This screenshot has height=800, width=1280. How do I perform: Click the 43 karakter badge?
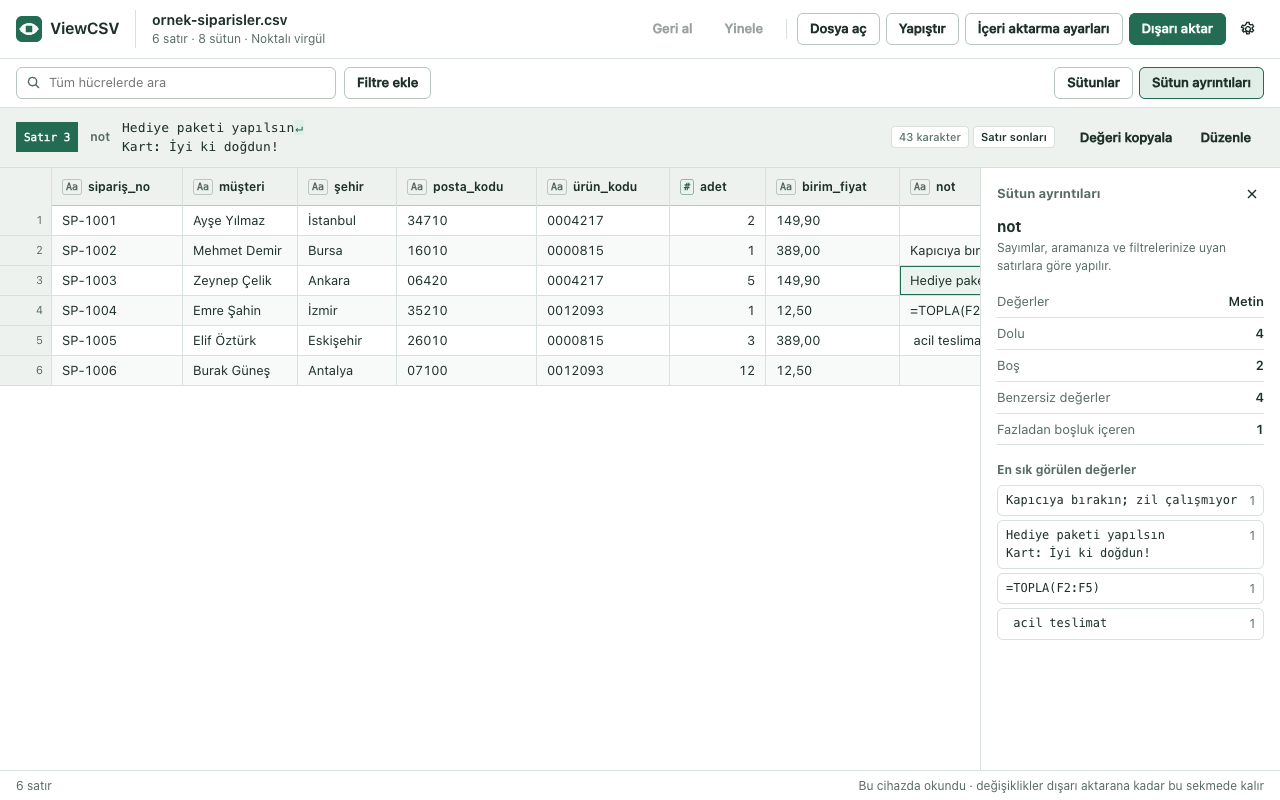click(x=930, y=137)
